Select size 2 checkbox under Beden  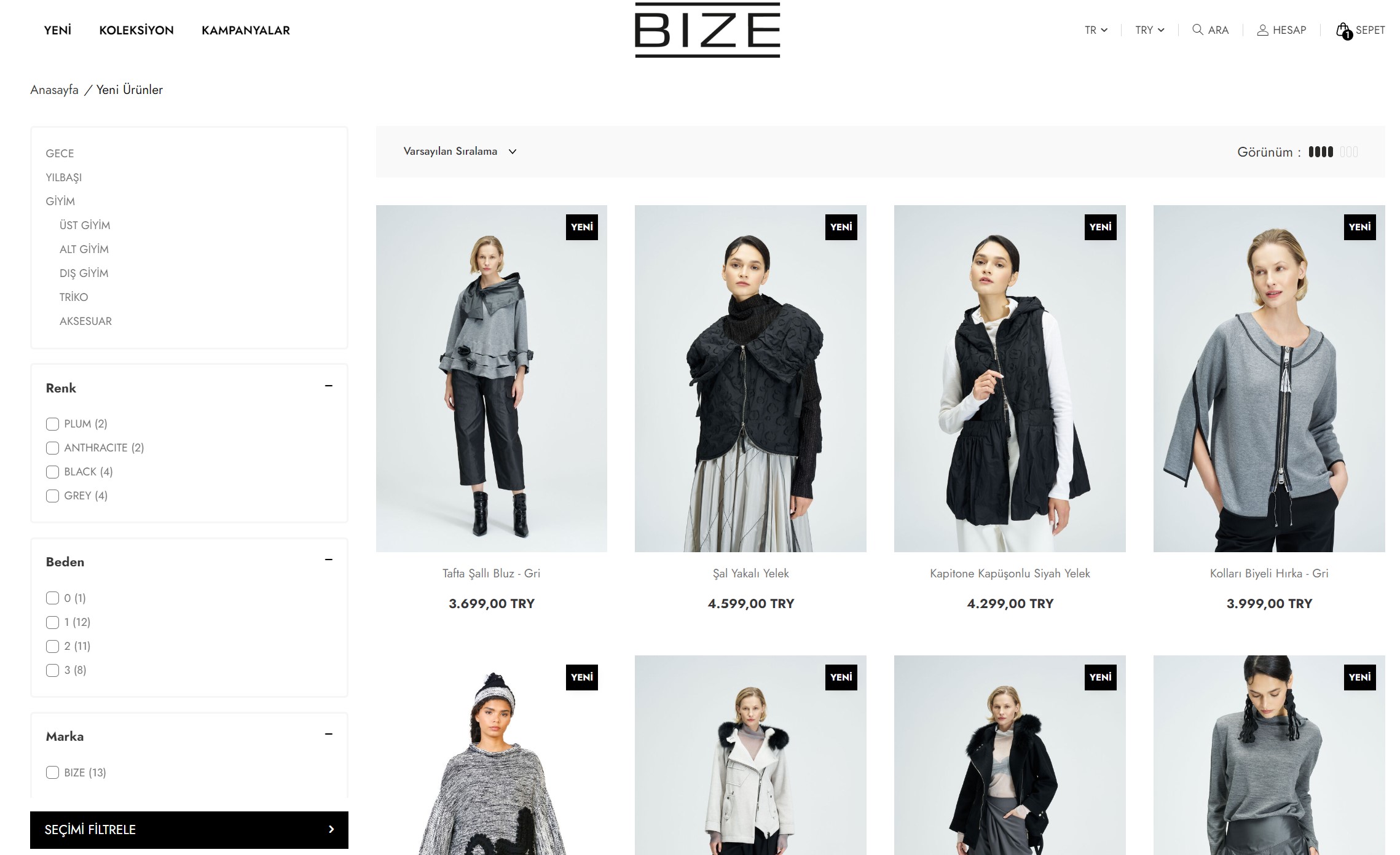click(x=52, y=646)
